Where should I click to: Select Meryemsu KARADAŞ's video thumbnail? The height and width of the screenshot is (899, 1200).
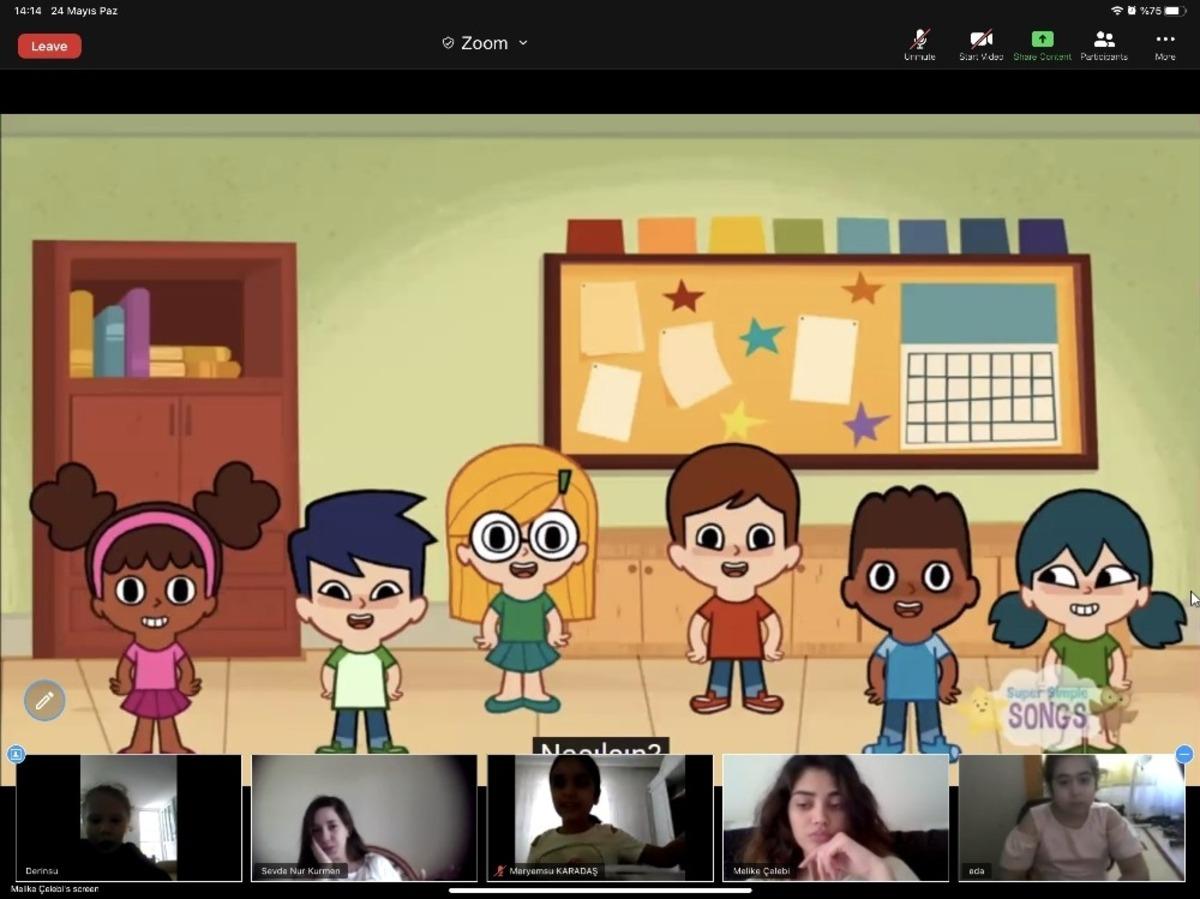(x=600, y=817)
